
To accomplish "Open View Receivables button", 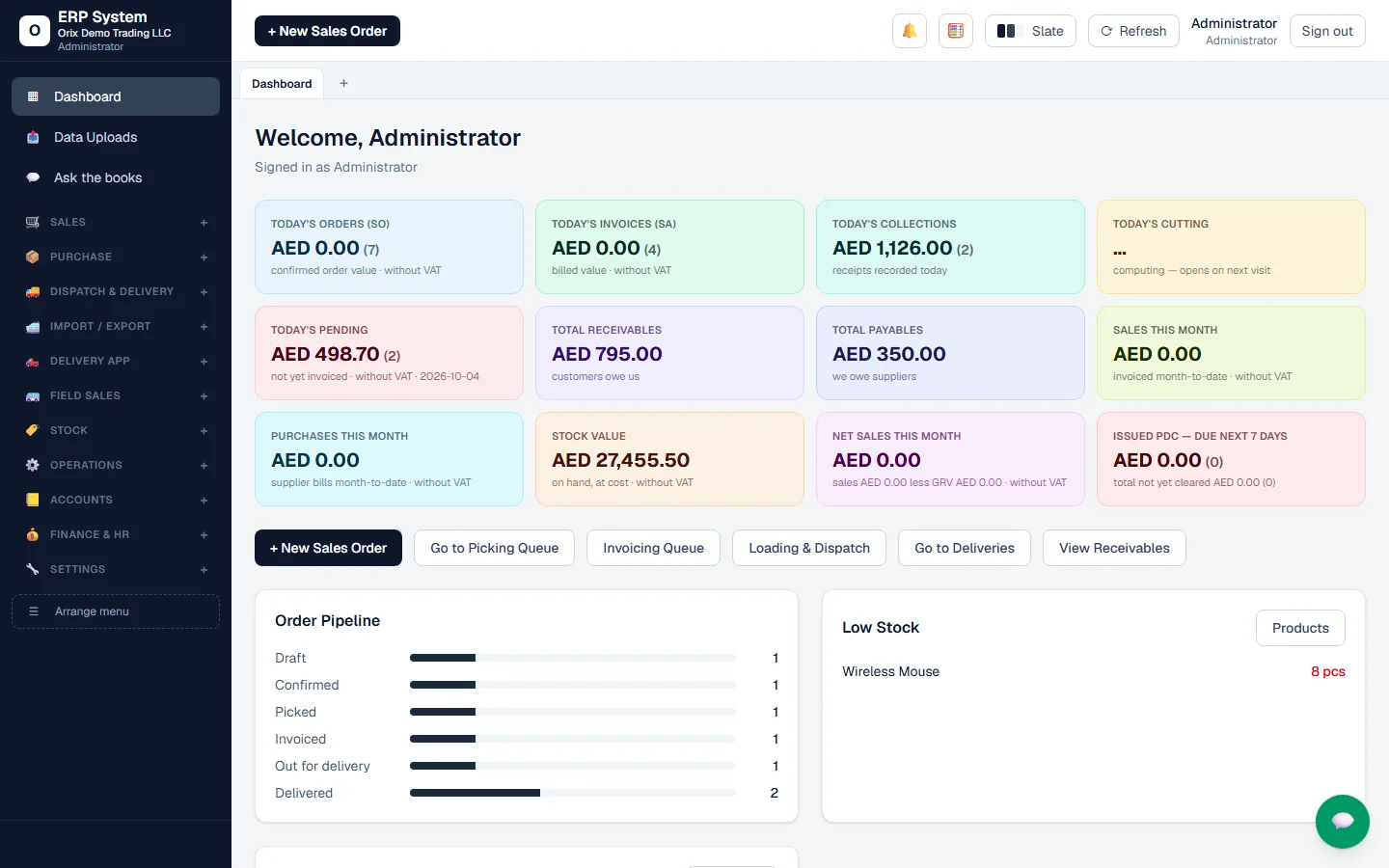I will pyautogui.click(x=1114, y=548).
